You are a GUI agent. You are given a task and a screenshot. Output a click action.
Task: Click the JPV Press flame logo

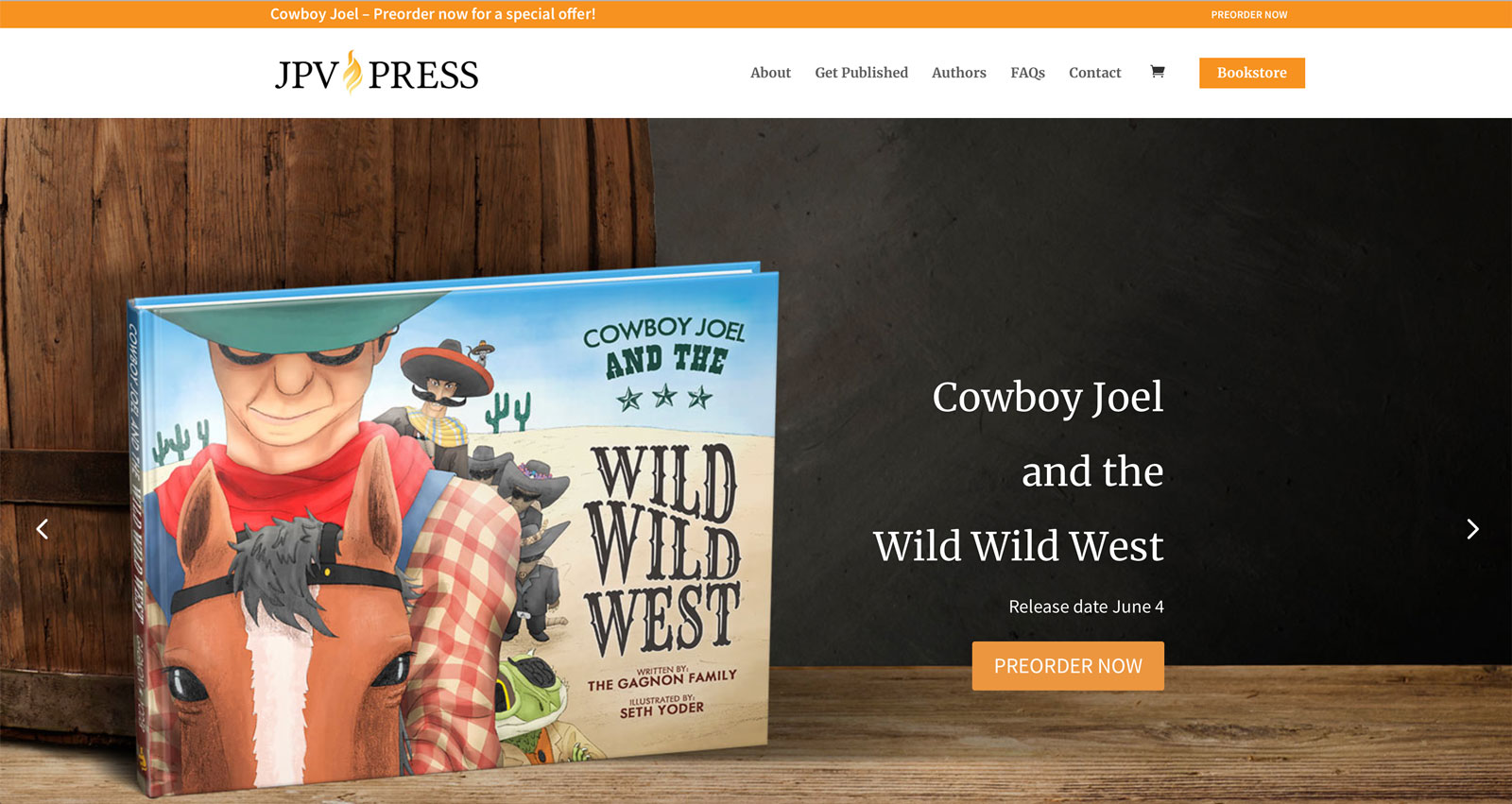pos(352,73)
